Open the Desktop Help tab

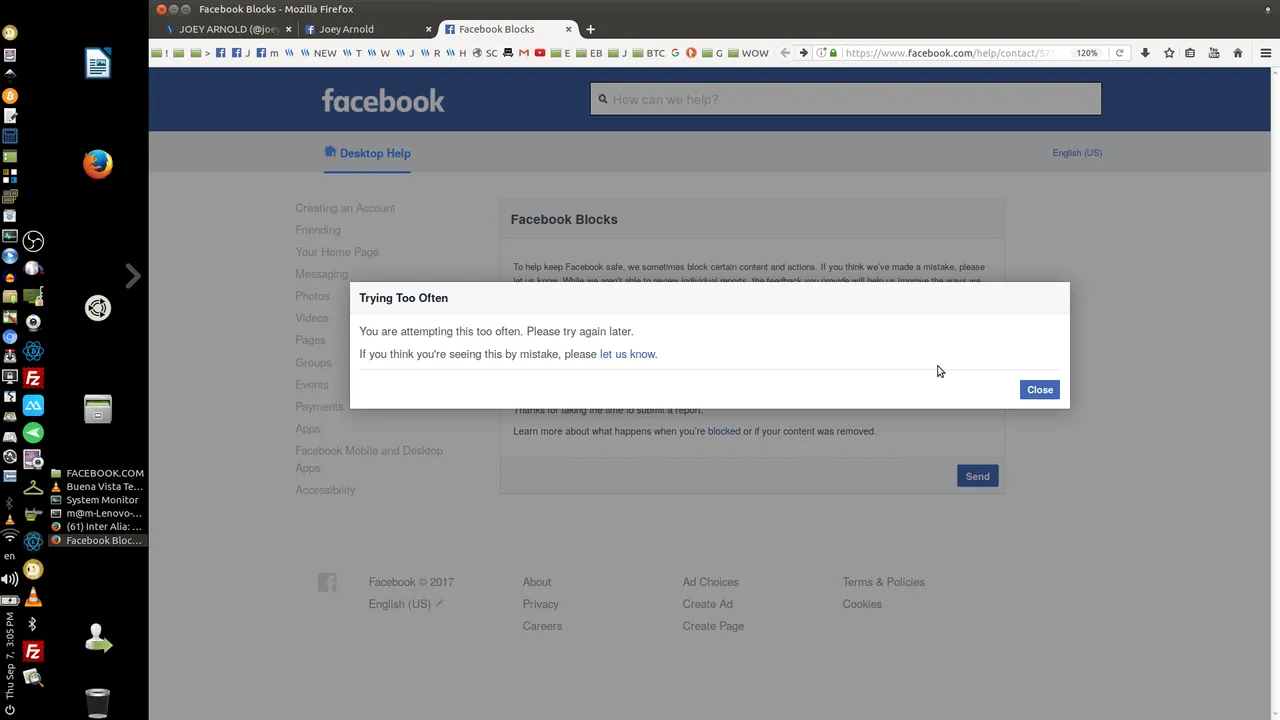click(367, 153)
